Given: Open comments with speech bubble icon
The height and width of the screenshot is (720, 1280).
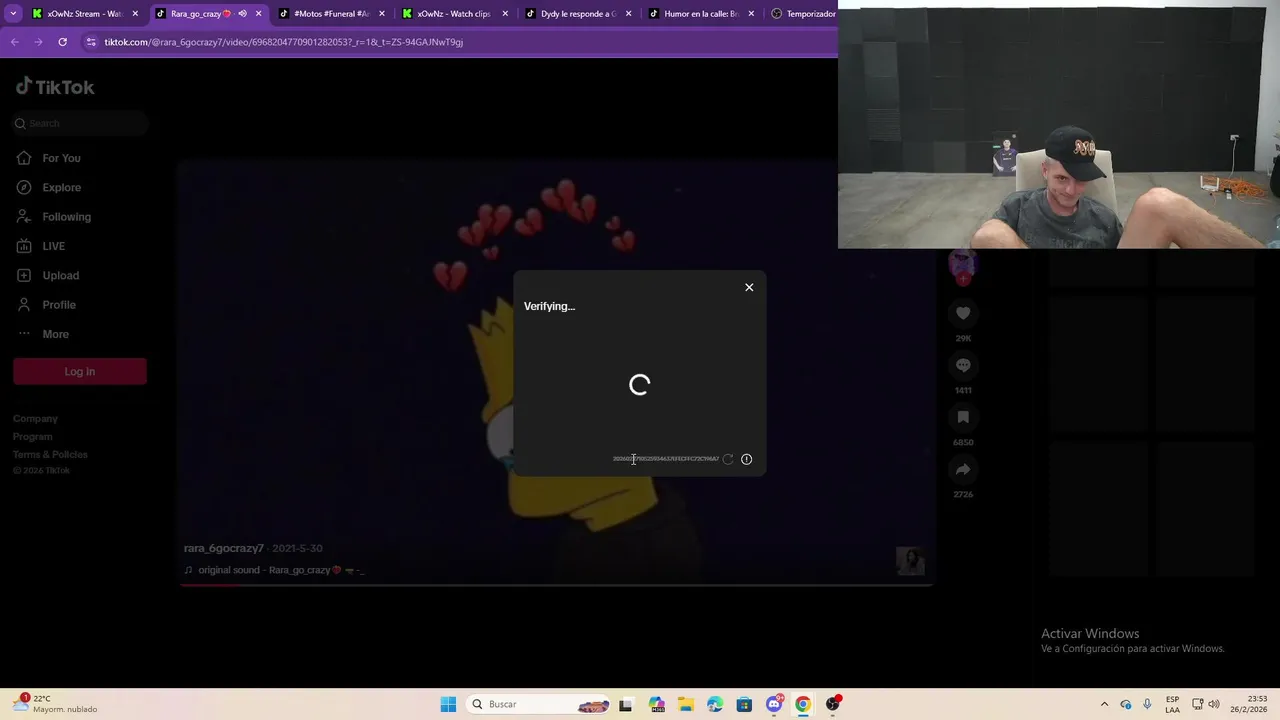Looking at the screenshot, I should (x=963, y=365).
